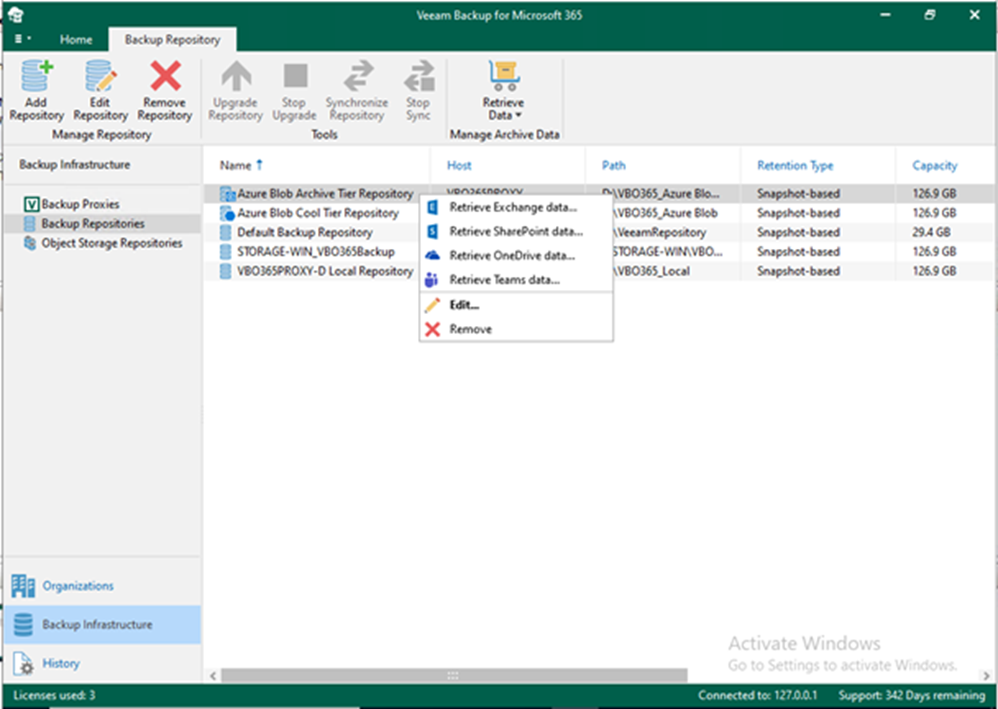Click icon of Default Backup Repository
The width and height of the screenshot is (998, 709).
[x=225, y=232]
